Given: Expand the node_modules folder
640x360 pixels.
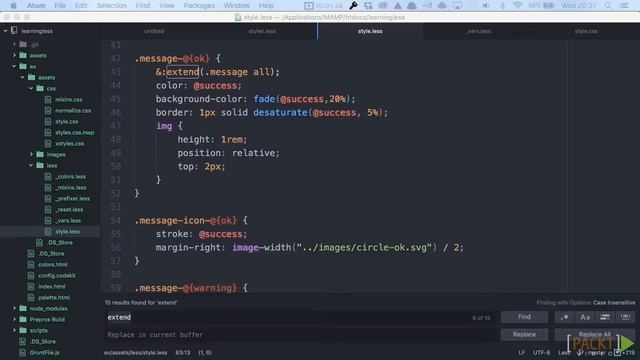Looking at the screenshot, I should [x=14, y=308].
